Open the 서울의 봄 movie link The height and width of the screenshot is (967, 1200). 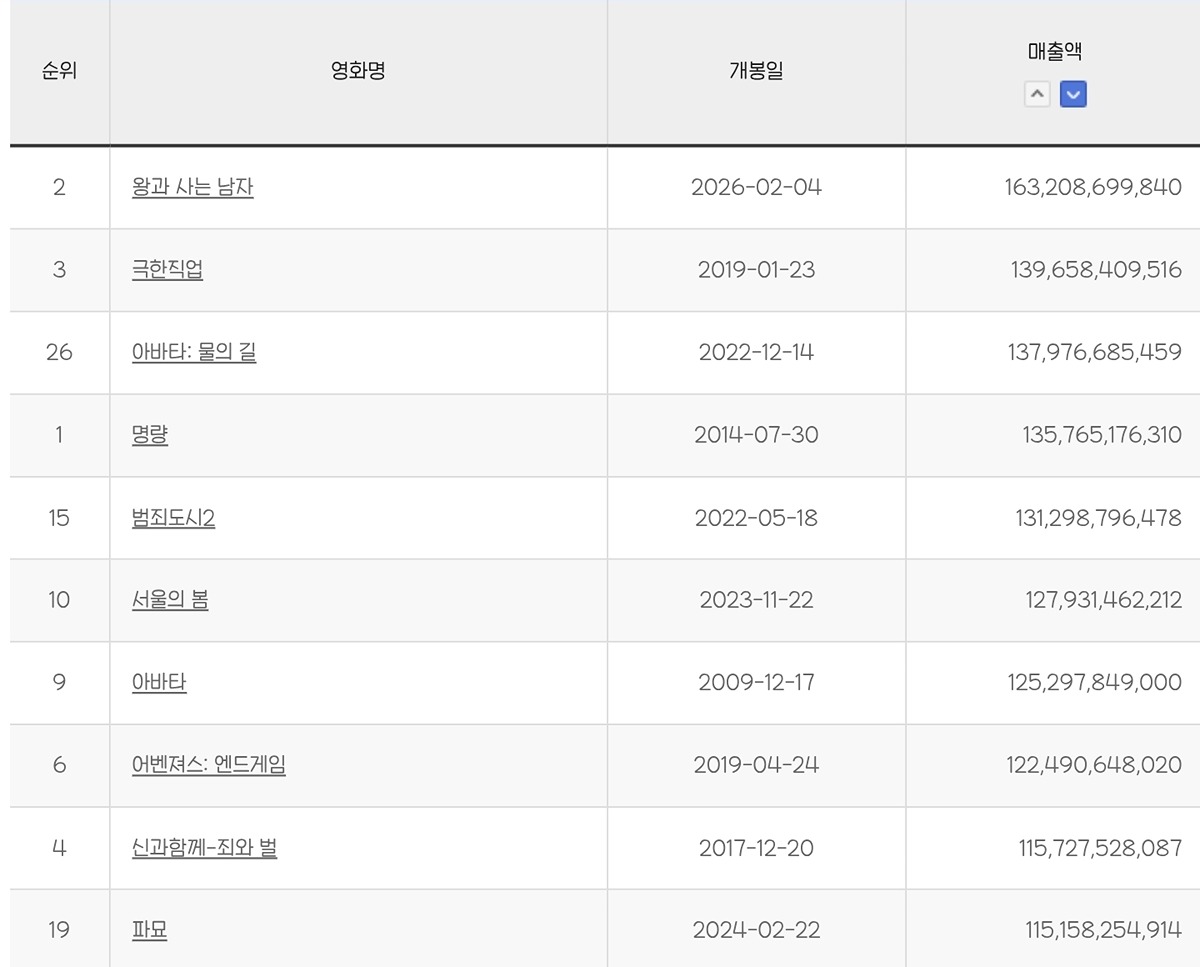pos(170,600)
